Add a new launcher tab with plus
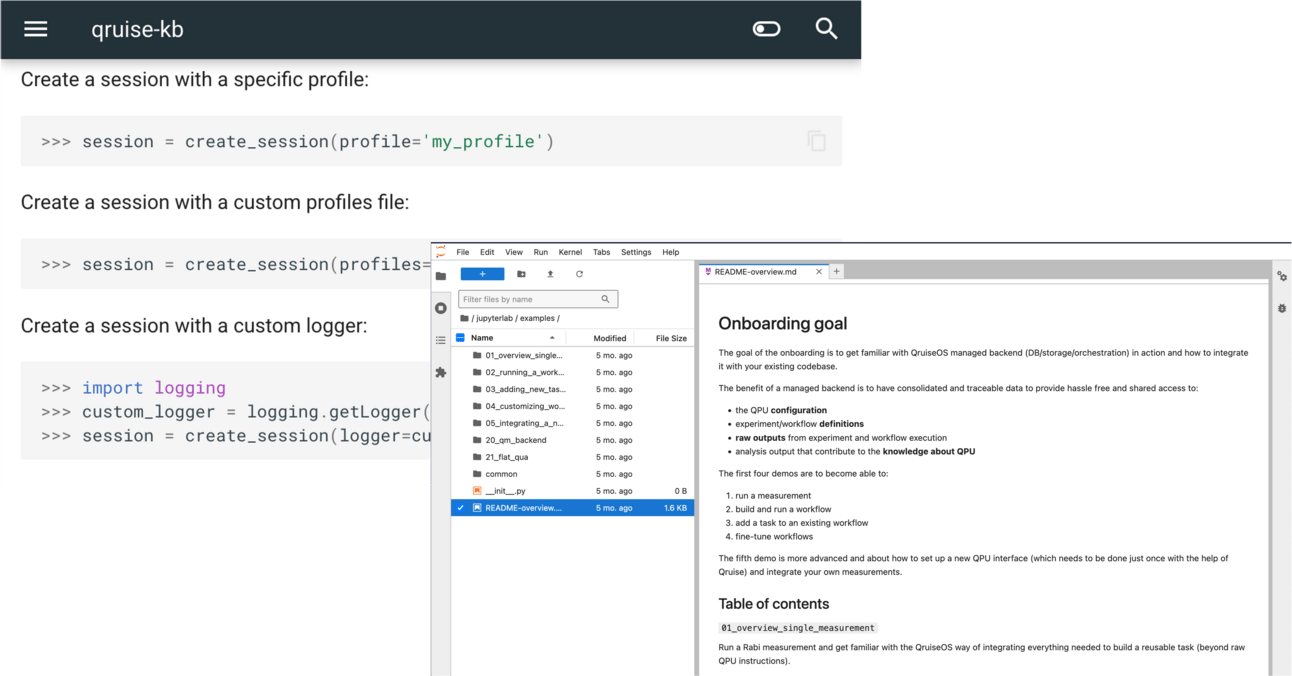1292x676 pixels. 837,271
